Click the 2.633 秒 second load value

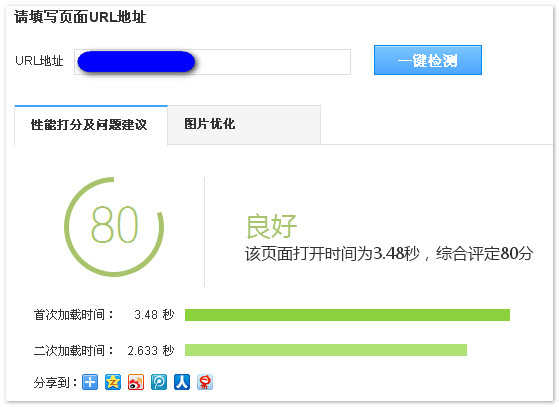[x=151, y=350]
